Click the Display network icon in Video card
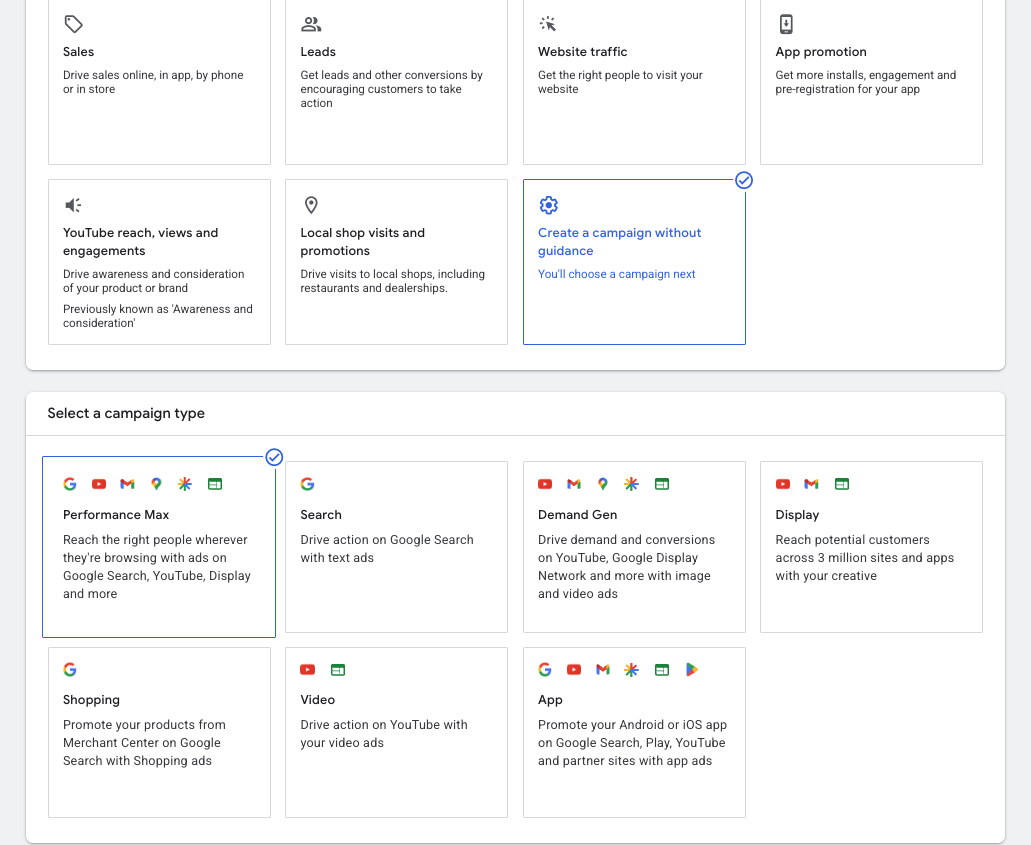1031x845 pixels. (338, 669)
